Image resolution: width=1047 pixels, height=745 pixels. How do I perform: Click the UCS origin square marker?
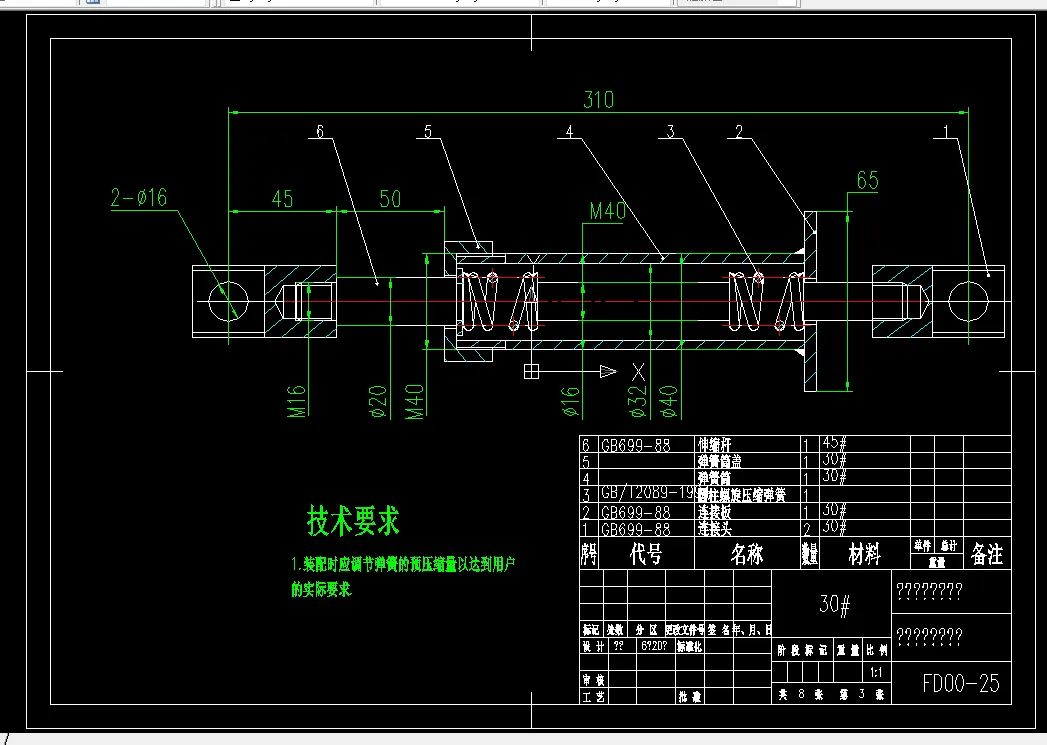(x=532, y=372)
